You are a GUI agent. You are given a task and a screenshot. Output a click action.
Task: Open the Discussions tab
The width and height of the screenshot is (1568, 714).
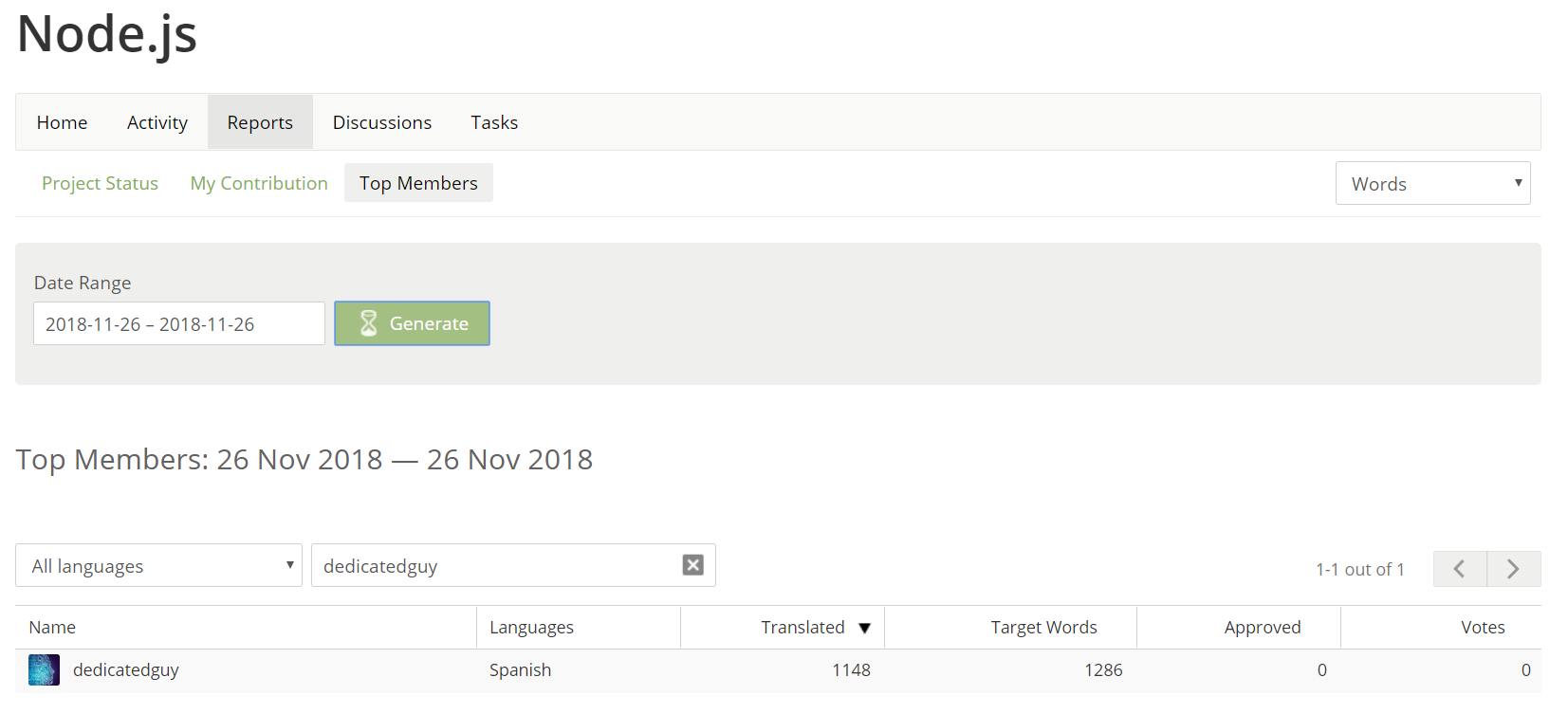[382, 122]
